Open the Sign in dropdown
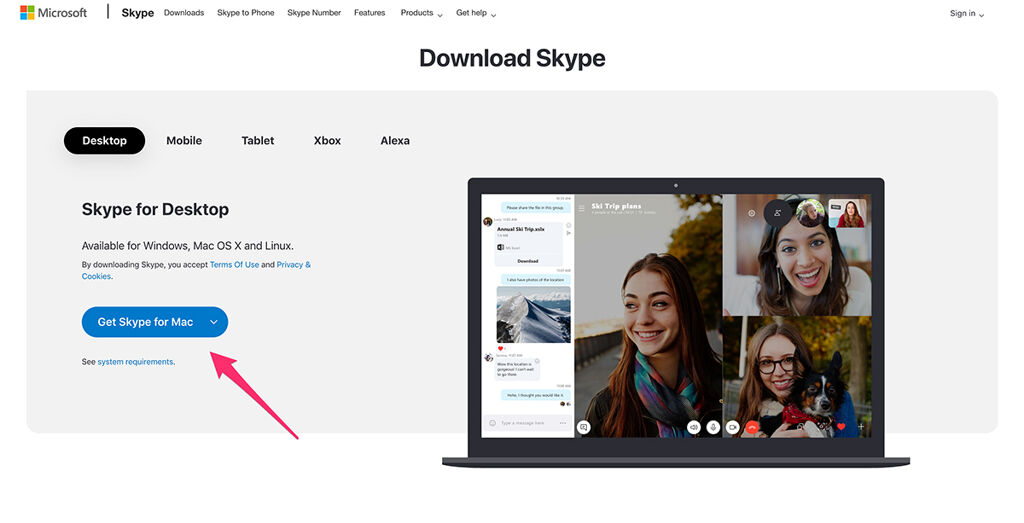The image size is (1024, 523). click(x=967, y=14)
